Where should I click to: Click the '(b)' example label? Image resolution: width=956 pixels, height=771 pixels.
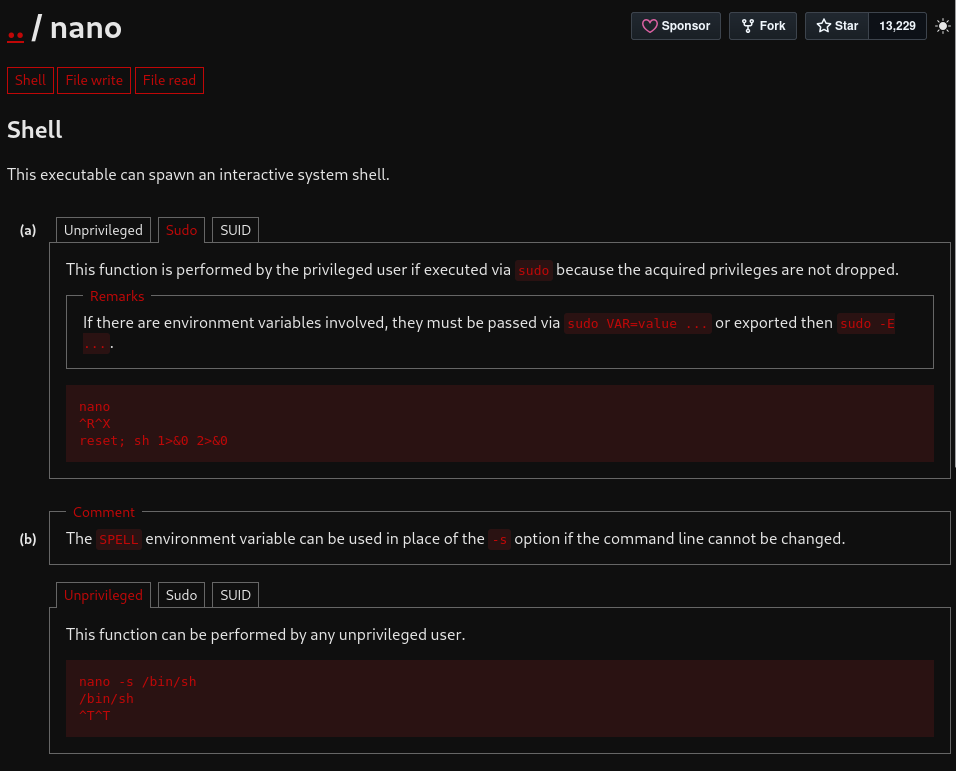coord(27,539)
